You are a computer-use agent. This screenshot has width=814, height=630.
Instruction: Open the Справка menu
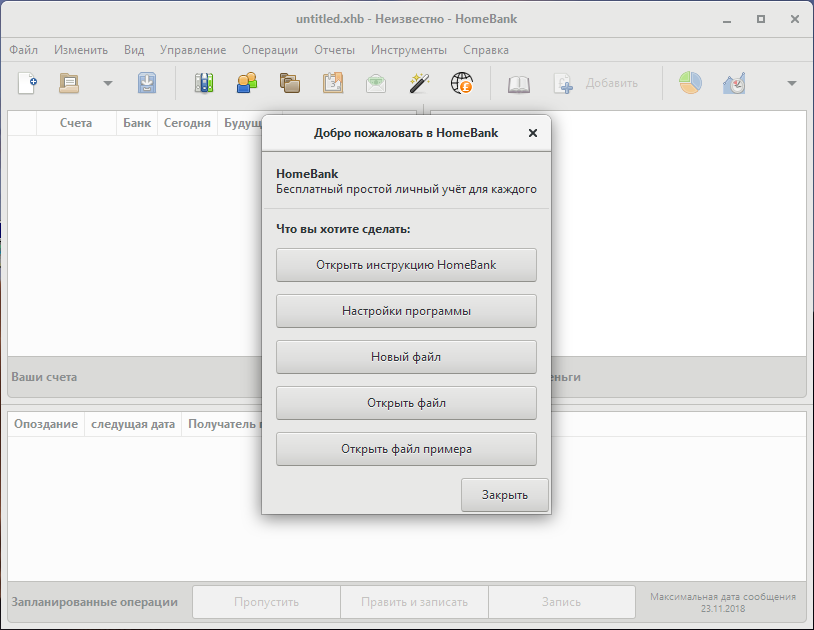(x=486, y=50)
